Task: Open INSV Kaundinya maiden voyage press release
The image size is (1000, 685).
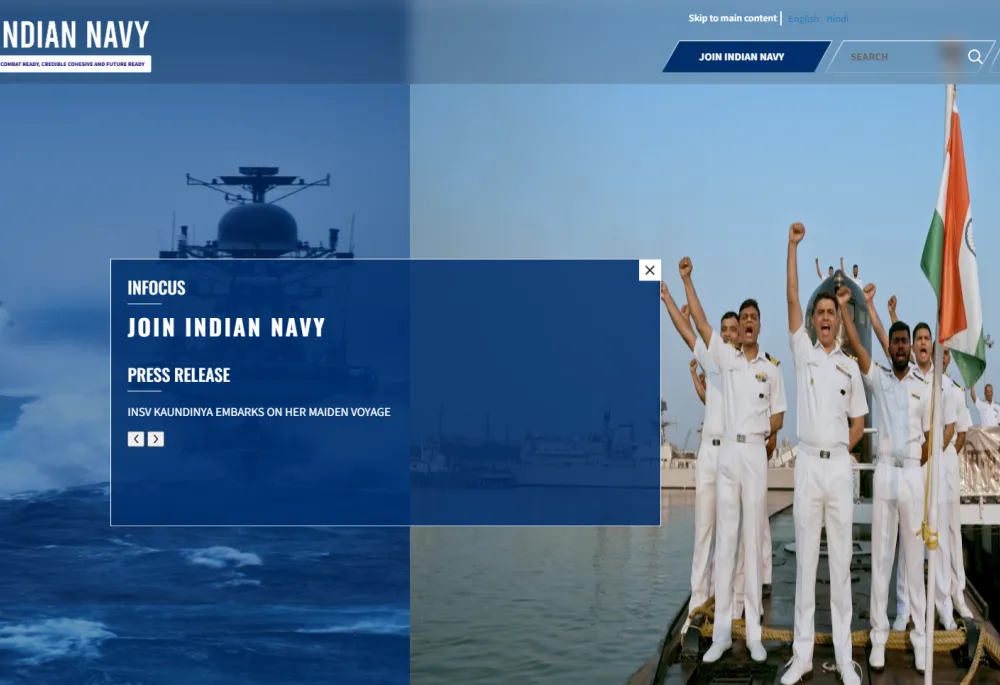Action: [259, 412]
